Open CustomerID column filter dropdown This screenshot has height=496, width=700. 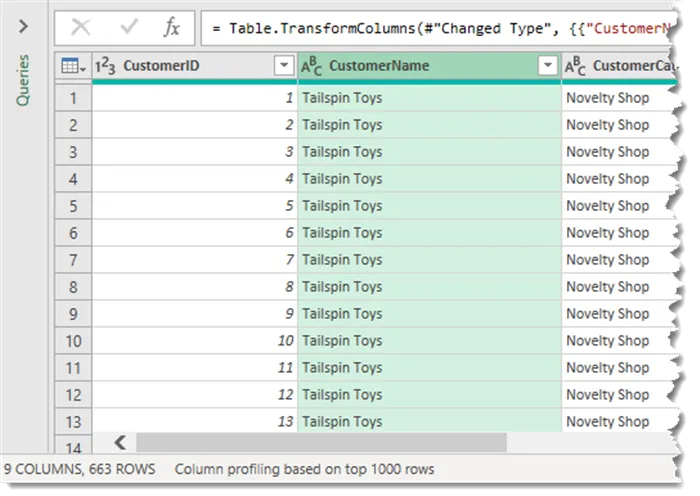(282, 66)
